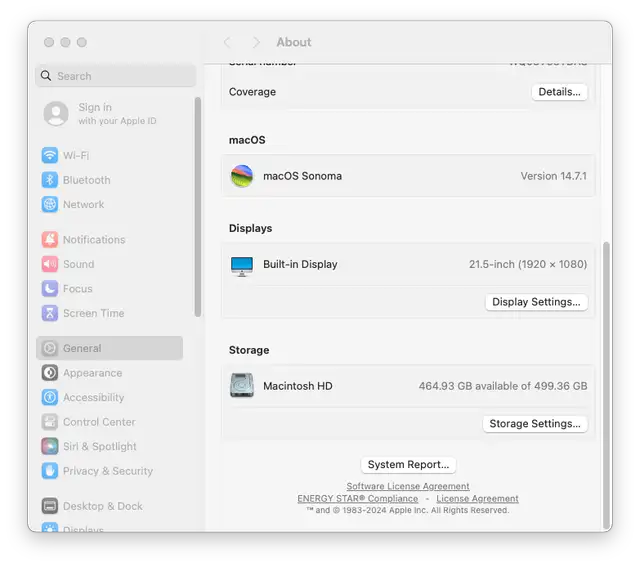Go back using the left chevron
This screenshot has width=640, height=566.
[x=227, y=42]
